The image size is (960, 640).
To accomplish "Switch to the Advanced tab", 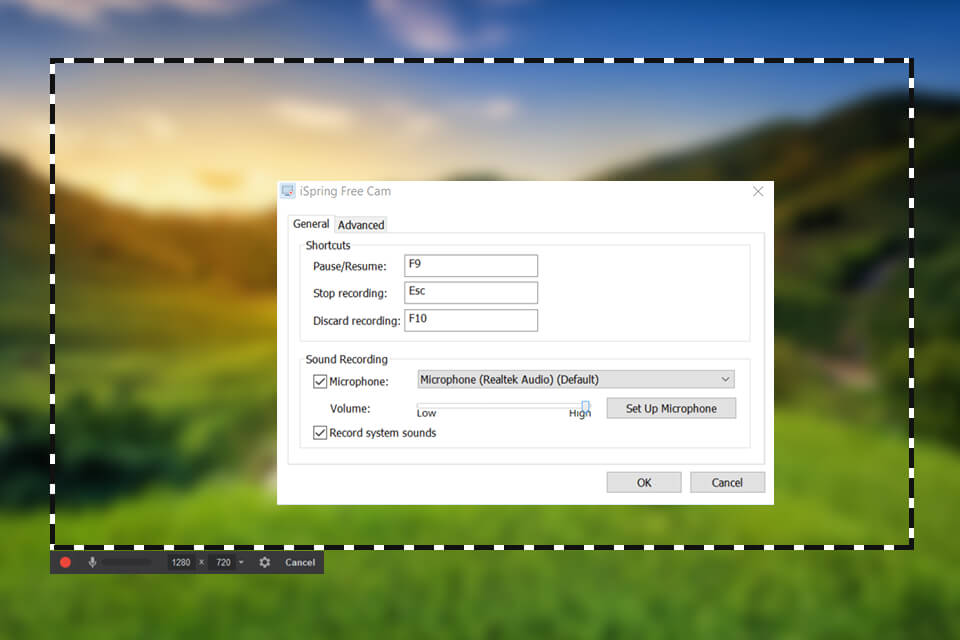I will pos(361,225).
